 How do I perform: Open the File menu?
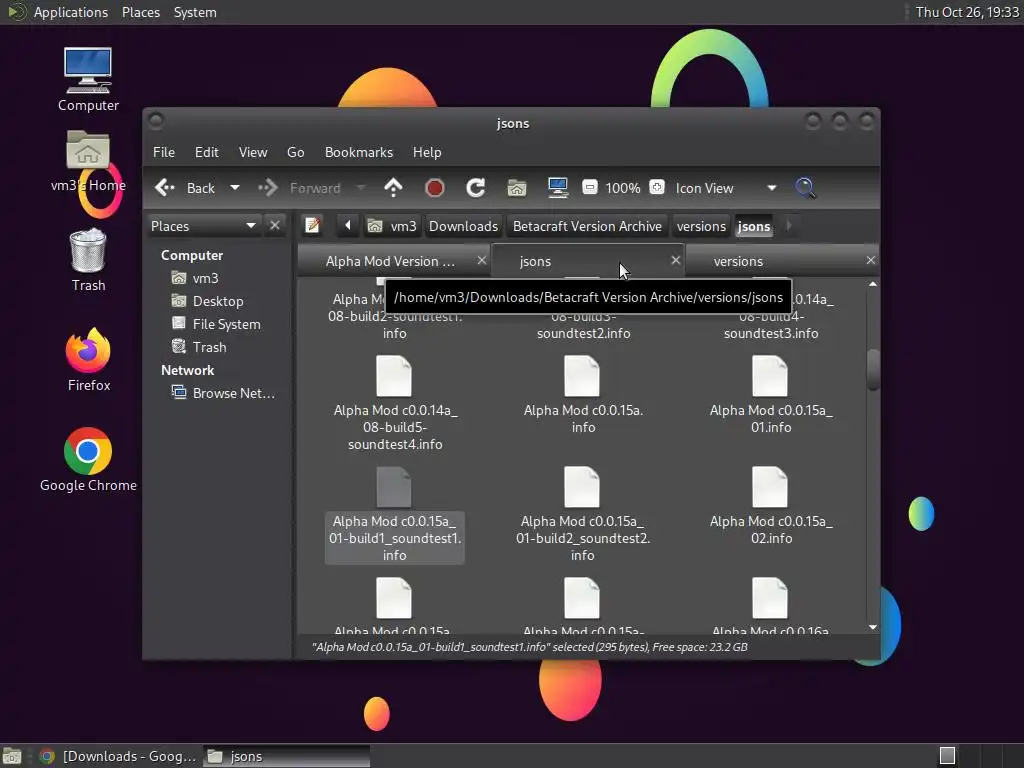[164, 152]
